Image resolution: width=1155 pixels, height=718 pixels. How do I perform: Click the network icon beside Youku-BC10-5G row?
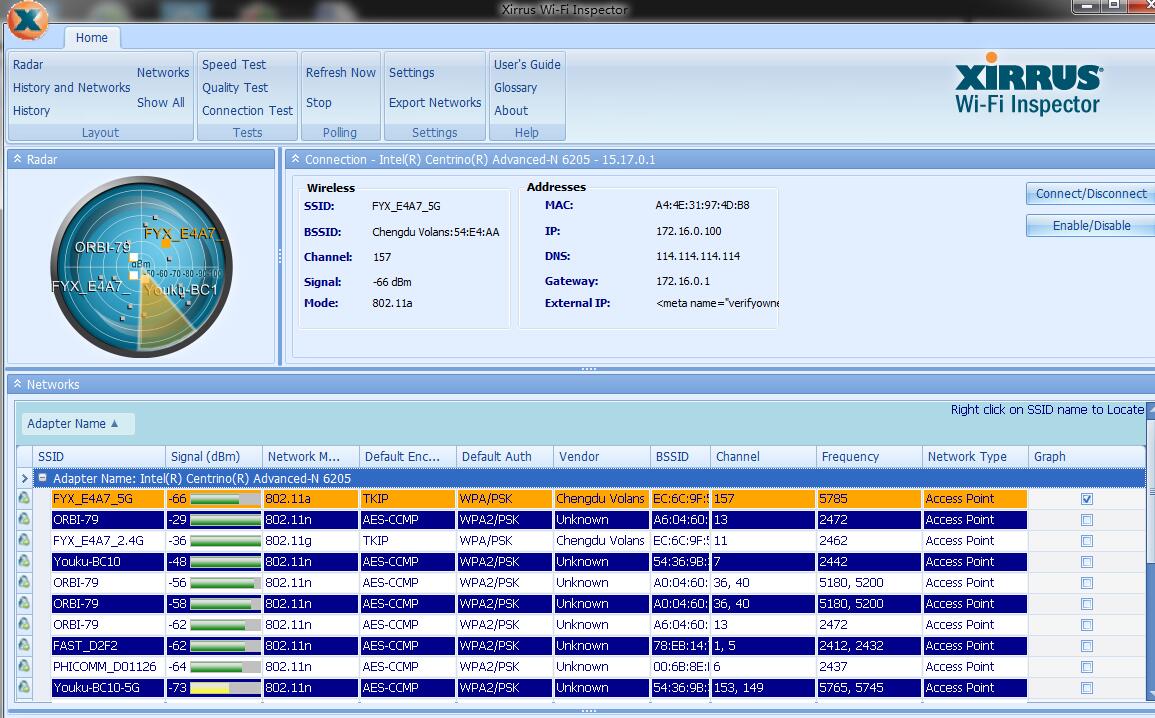[x=24, y=688]
